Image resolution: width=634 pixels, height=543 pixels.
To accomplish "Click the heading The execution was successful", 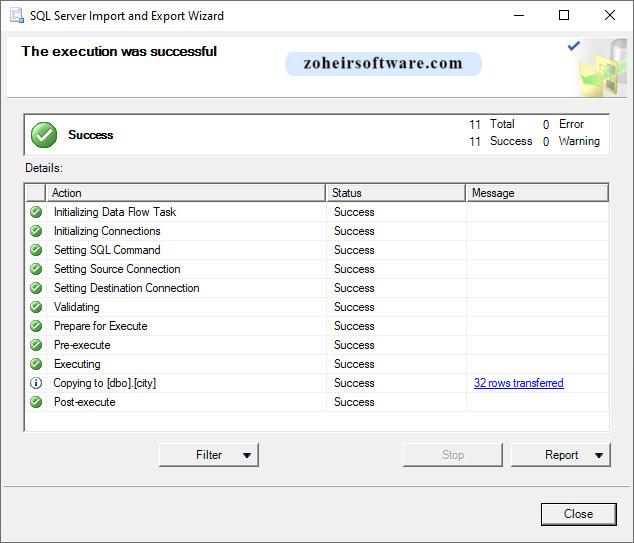I will click(119, 51).
